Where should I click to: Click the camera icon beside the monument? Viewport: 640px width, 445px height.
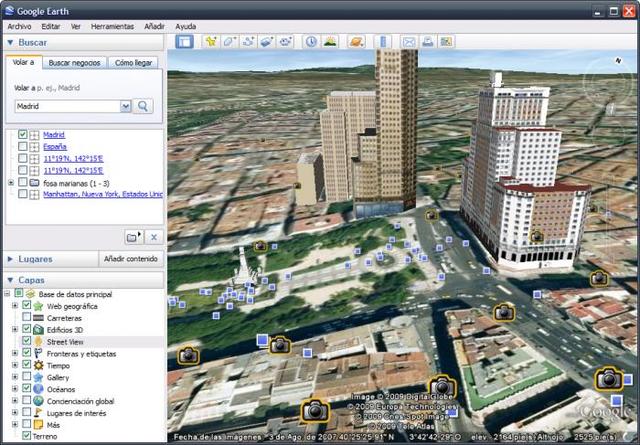click(x=260, y=246)
